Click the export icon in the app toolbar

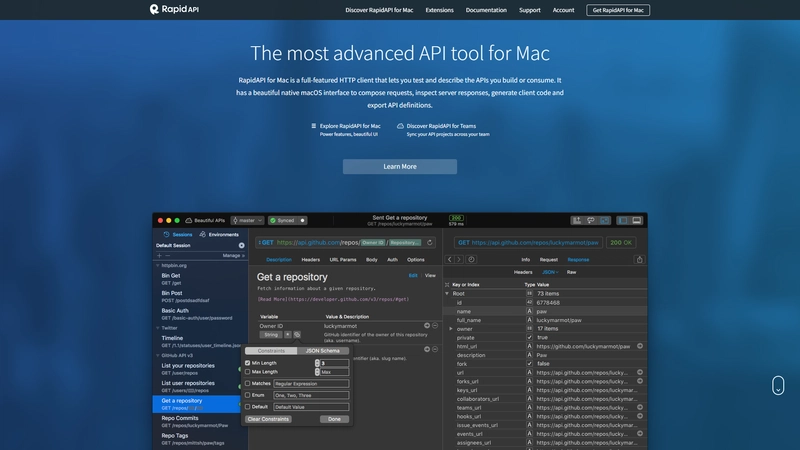pos(577,220)
